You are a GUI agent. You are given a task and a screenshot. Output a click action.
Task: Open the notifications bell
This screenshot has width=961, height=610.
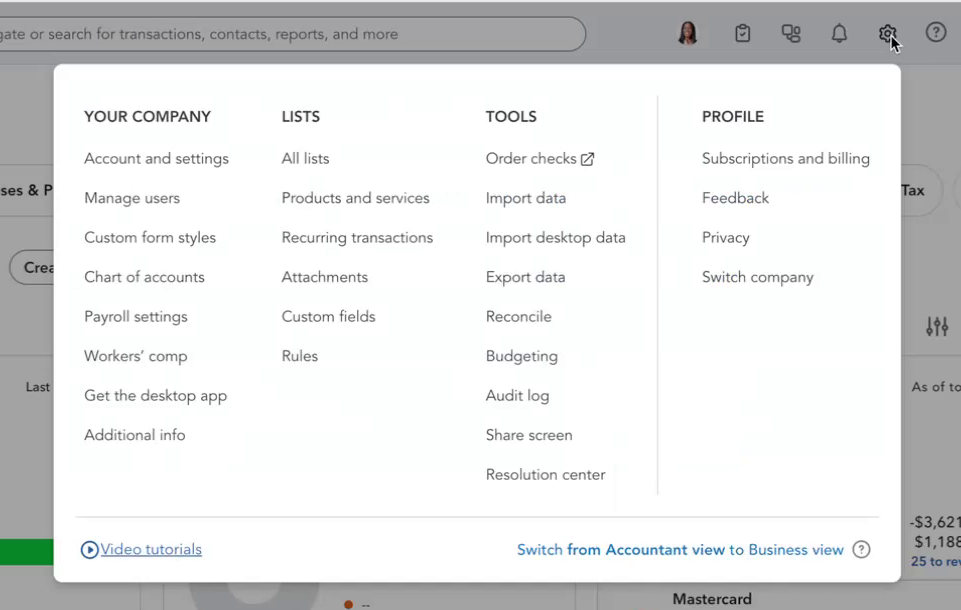point(839,33)
